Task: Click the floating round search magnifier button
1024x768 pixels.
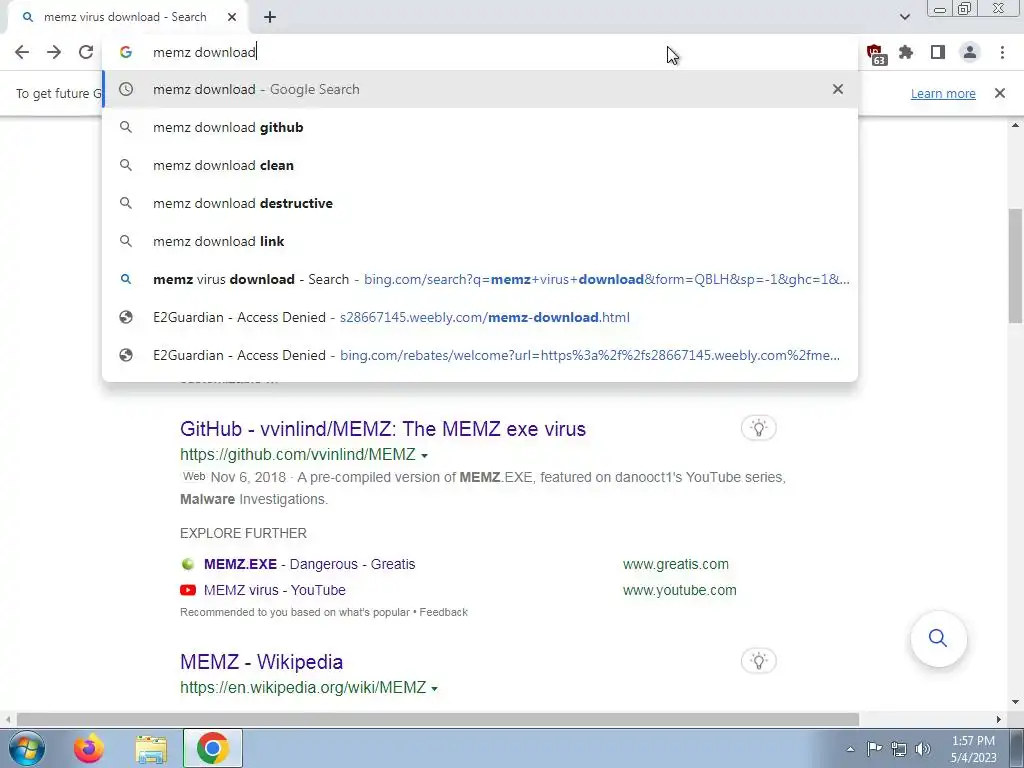Action: 938,638
